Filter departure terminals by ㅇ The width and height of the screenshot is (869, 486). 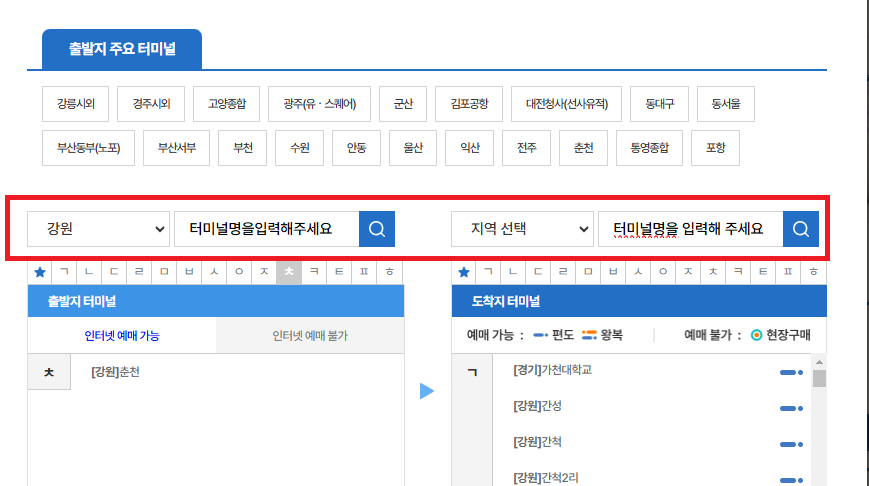point(239,272)
